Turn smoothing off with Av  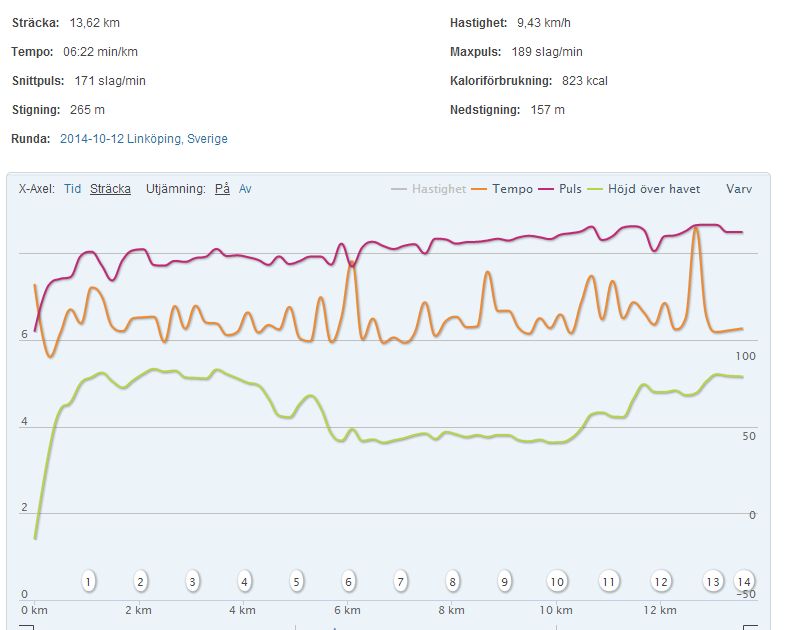pyautogui.click(x=245, y=188)
